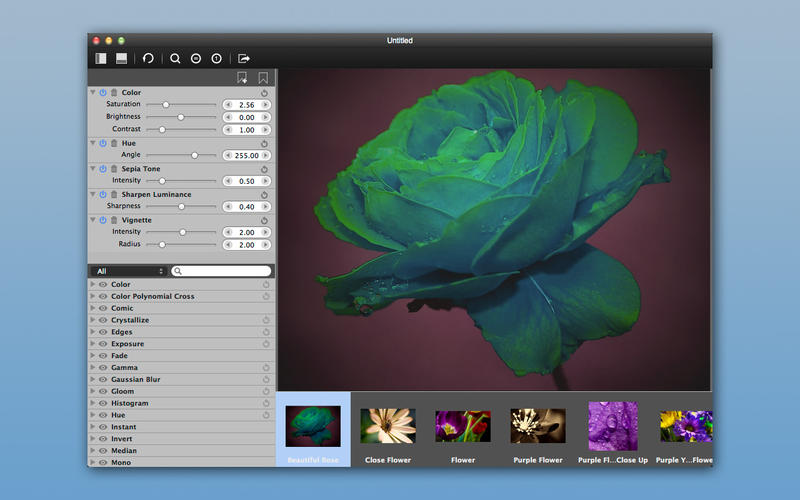
Task: Select the Invert filter in the list
Action: point(123,439)
